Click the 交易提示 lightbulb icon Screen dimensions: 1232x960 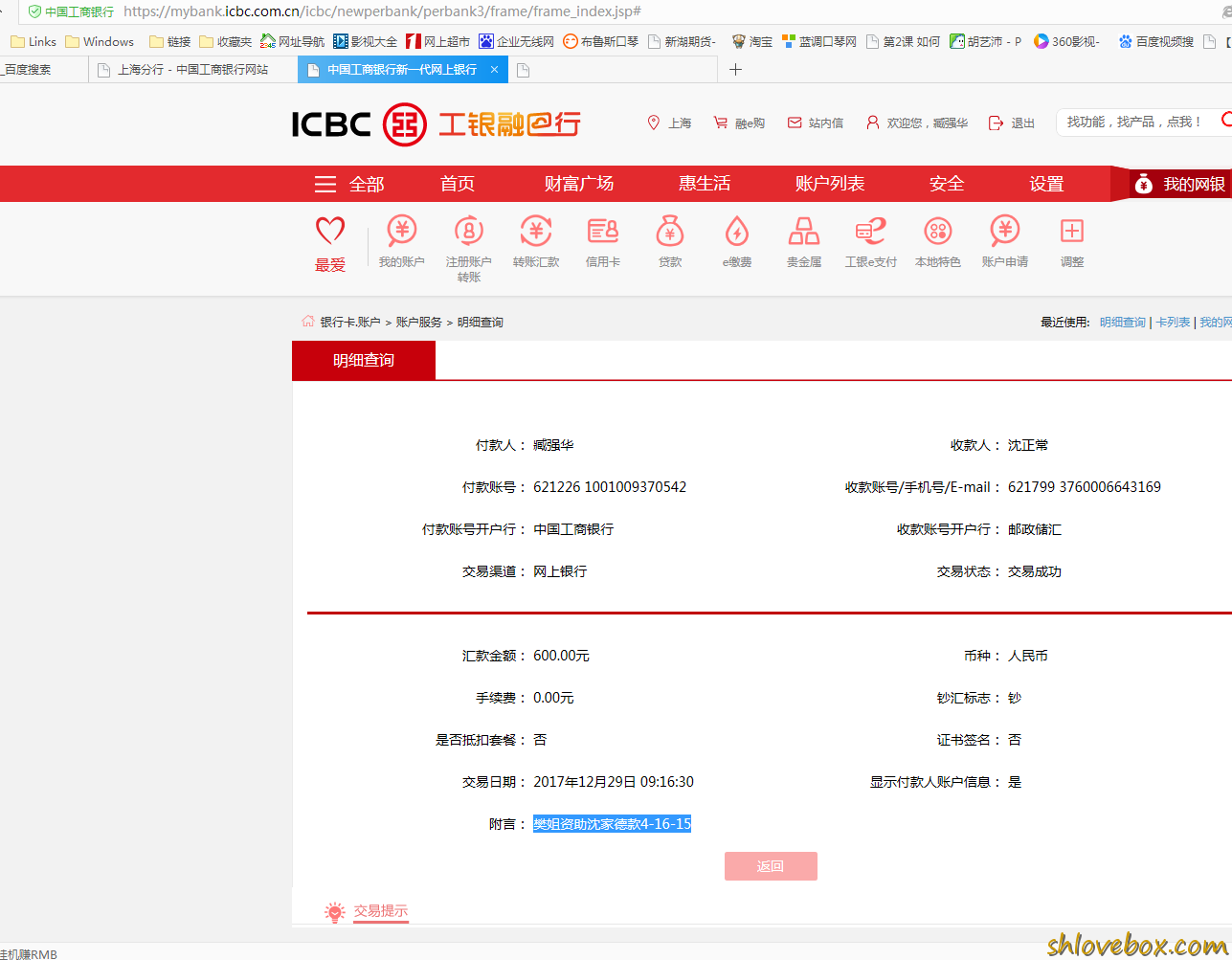(334, 912)
